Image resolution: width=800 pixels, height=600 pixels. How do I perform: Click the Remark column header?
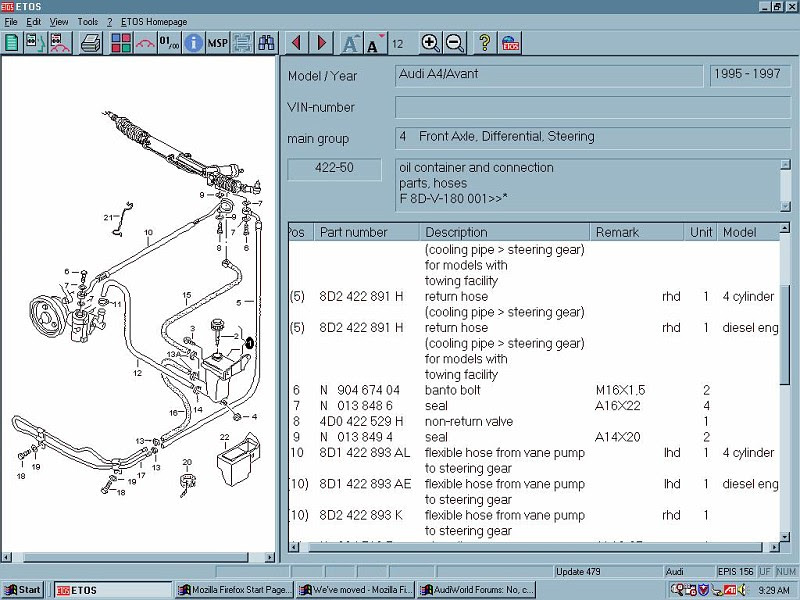(636, 232)
